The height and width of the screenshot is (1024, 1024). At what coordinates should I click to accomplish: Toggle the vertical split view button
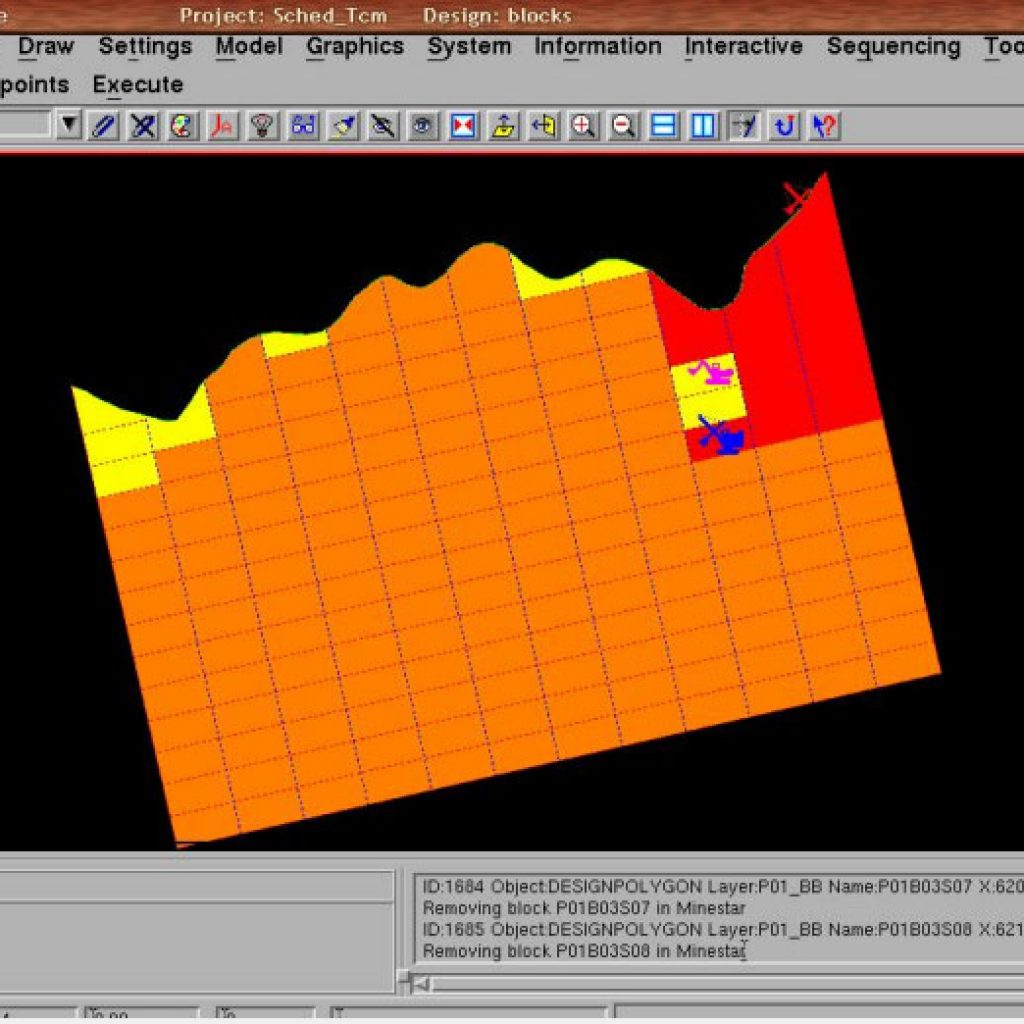tap(703, 126)
